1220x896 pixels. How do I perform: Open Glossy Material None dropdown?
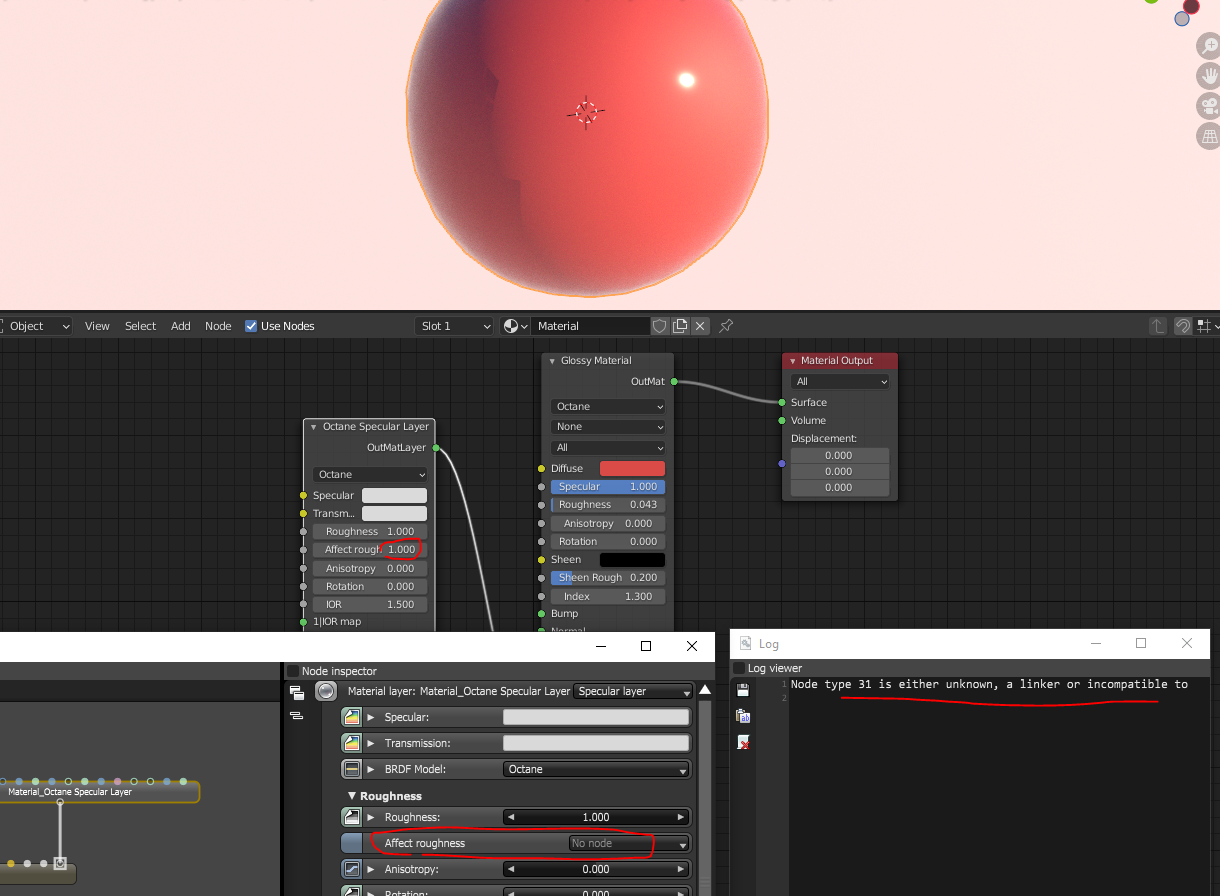tap(607, 427)
